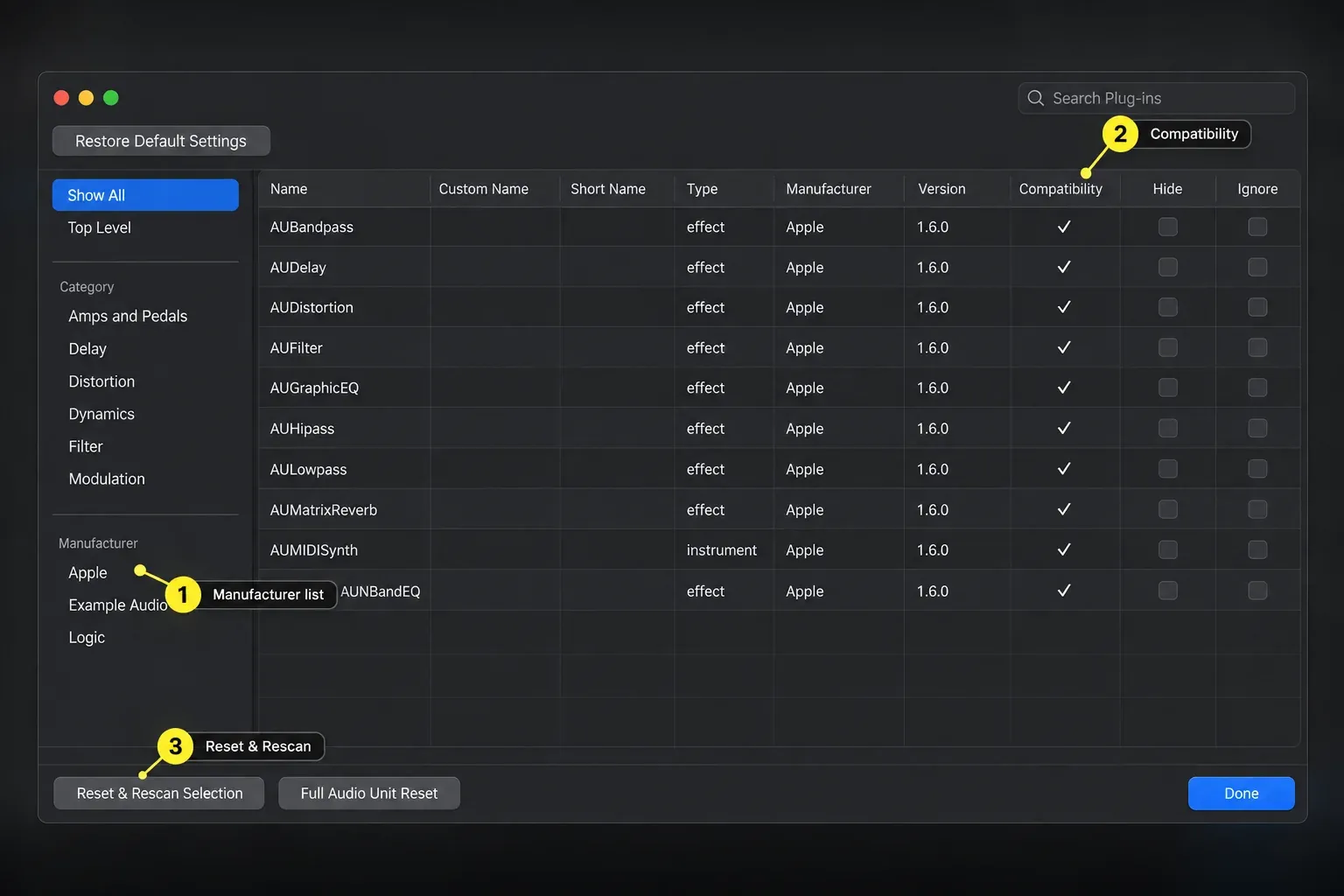Click the Custom Name column header
This screenshot has height=896, width=1344.
483,189
